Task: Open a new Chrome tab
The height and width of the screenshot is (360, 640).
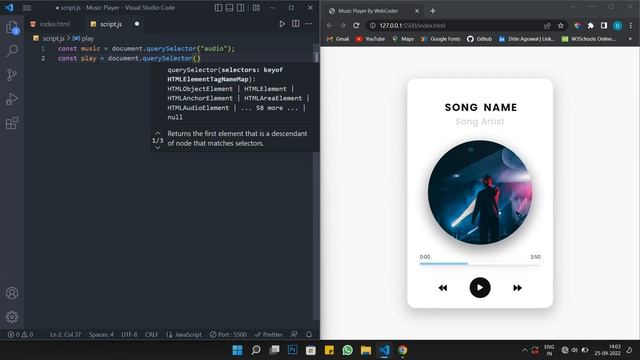Action: coord(433,11)
